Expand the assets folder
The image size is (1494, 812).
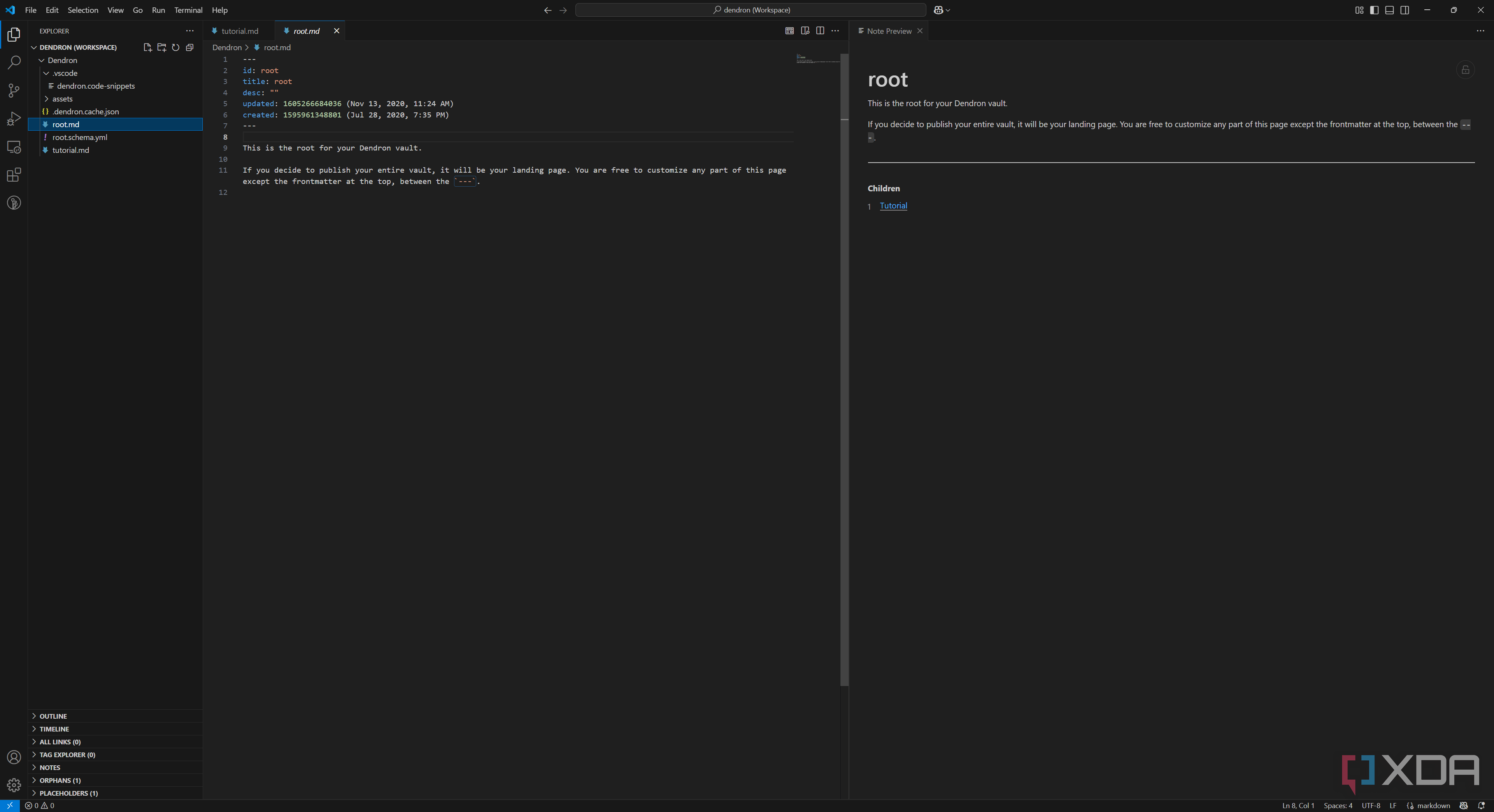[116, 99]
